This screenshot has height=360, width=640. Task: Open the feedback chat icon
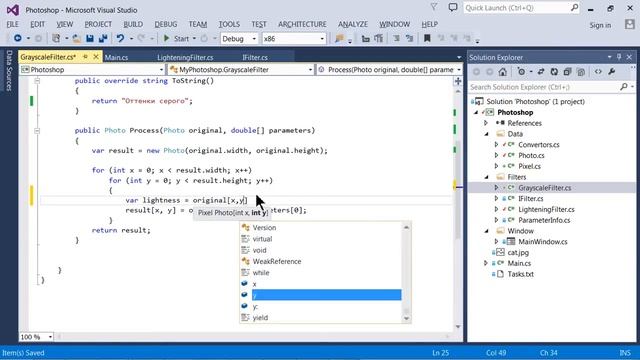pos(453,7)
